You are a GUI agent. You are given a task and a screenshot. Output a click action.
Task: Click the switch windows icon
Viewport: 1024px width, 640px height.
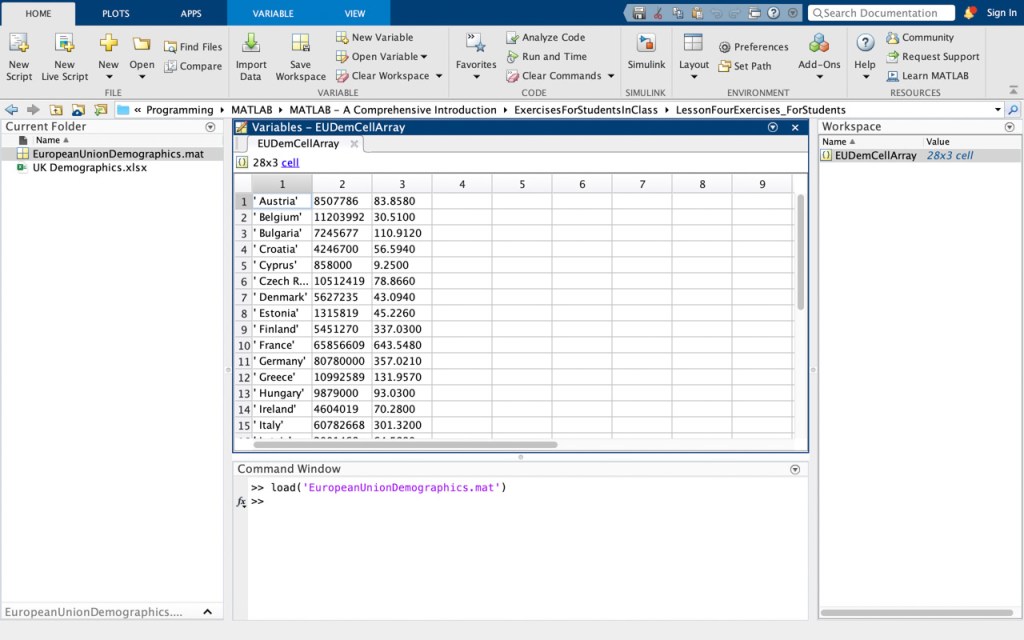coord(754,12)
